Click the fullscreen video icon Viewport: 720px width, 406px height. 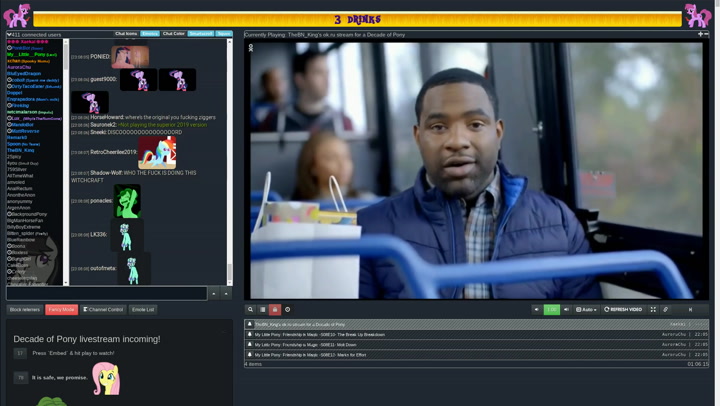click(653, 310)
